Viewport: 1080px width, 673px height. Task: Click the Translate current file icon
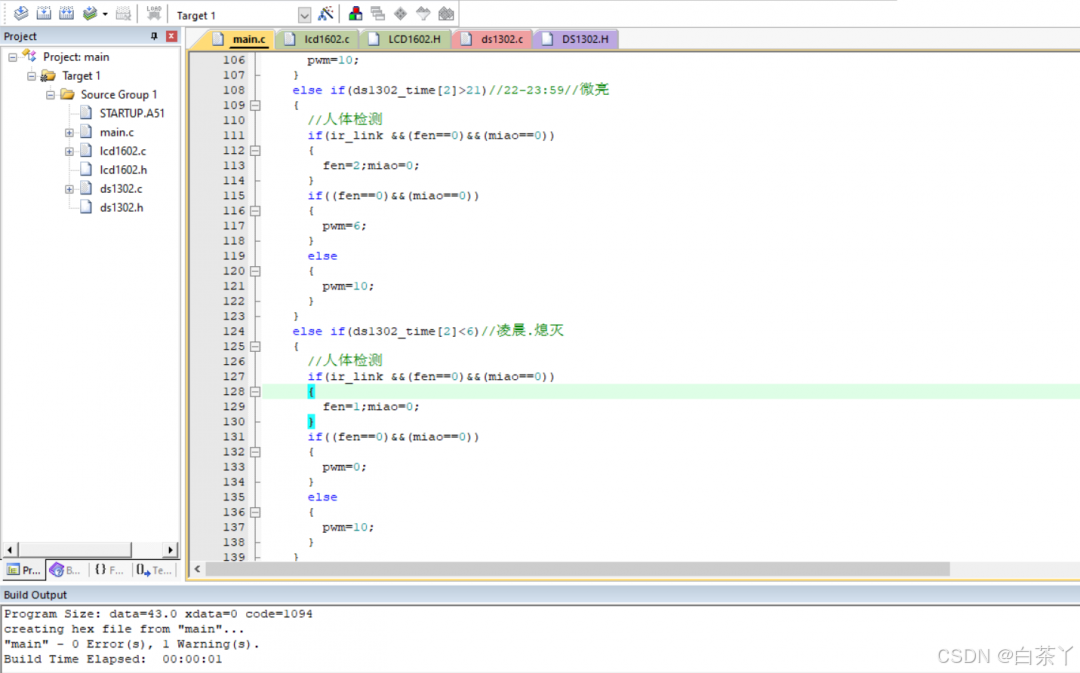pyautogui.click(x=20, y=14)
